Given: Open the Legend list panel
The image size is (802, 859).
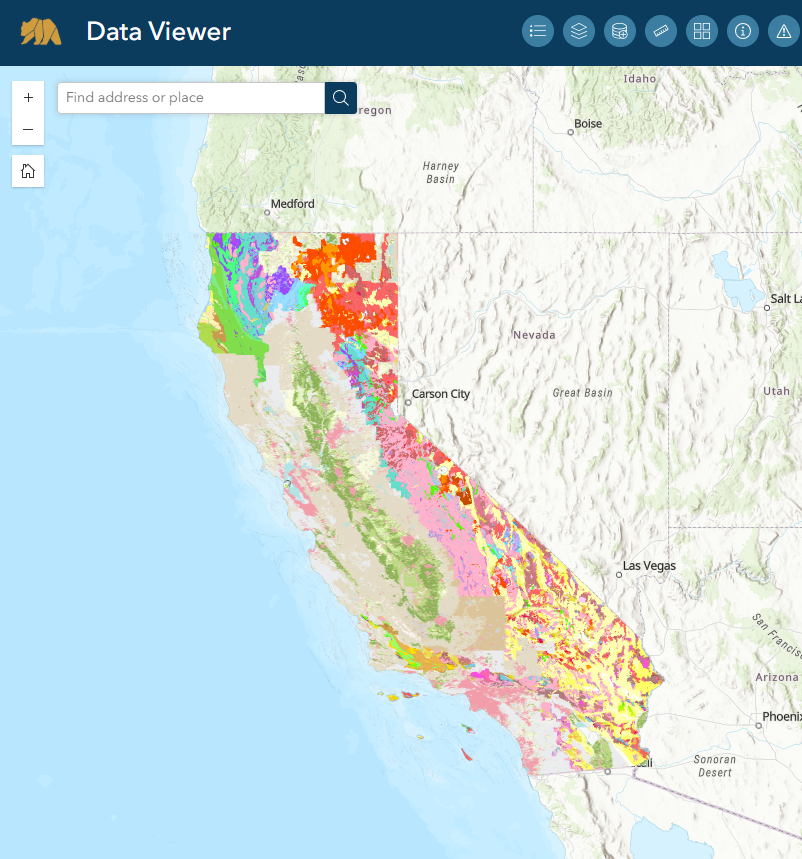Looking at the screenshot, I should [538, 31].
